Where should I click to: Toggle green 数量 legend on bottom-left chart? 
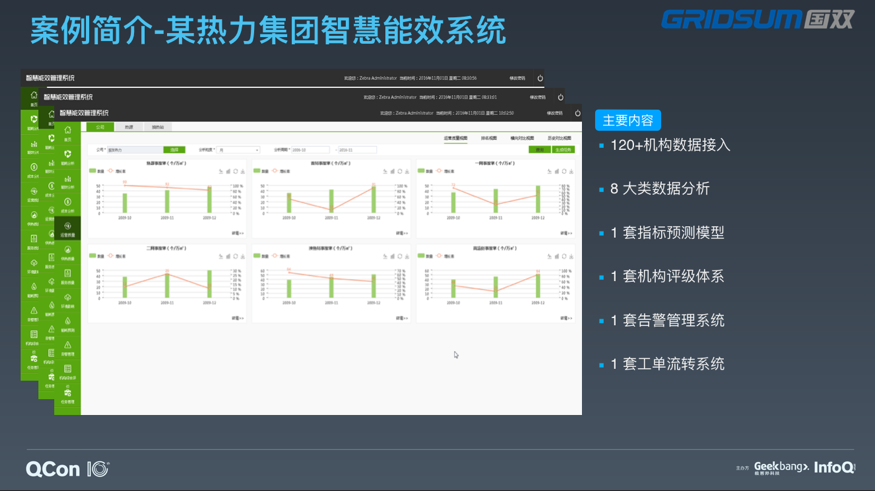[x=97, y=256]
